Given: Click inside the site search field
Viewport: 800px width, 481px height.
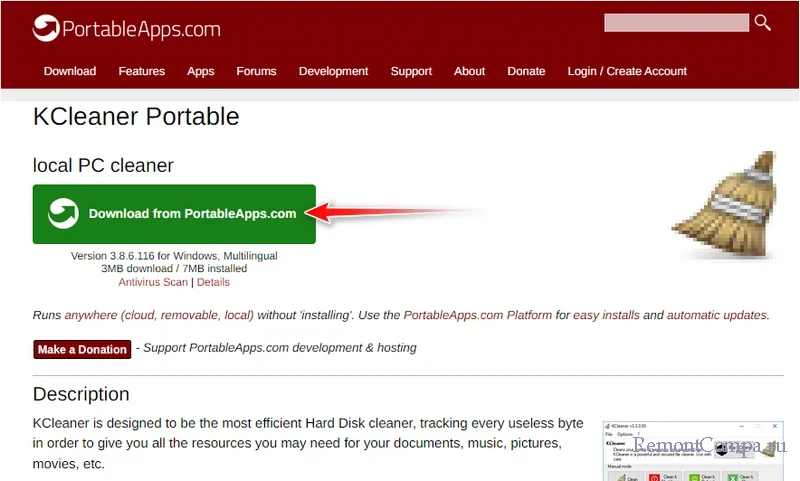Looking at the screenshot, I should 676,23.
